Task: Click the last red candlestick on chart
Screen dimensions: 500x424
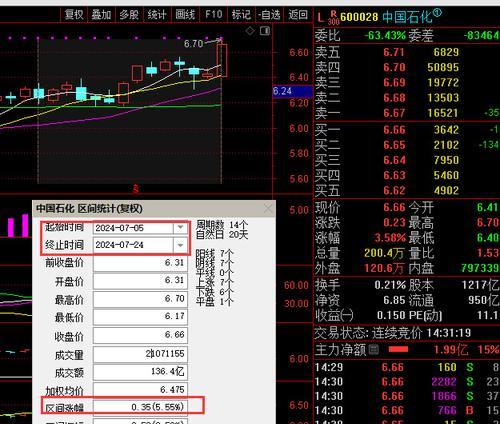Action: tap(222, 60)
